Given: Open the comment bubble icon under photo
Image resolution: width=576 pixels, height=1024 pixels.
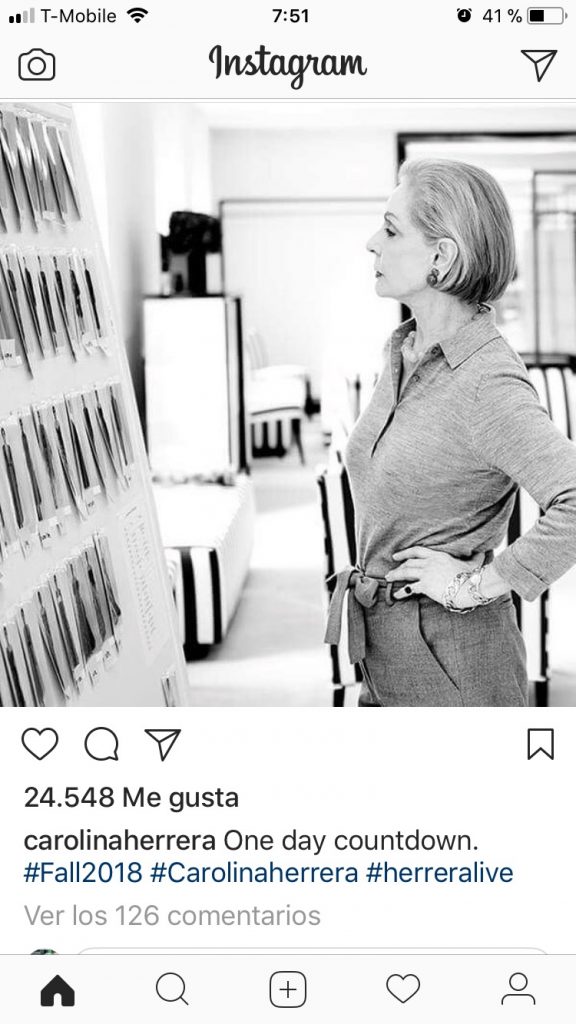Looking at the screenshot, I should pos(101,744).
